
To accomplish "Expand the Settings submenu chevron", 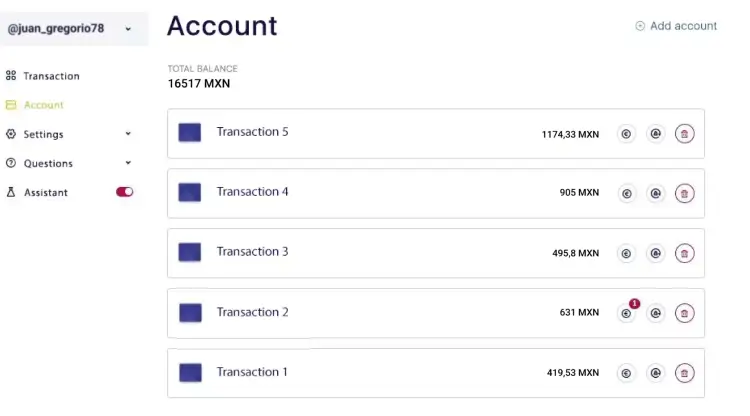I will tap(128, 134).
